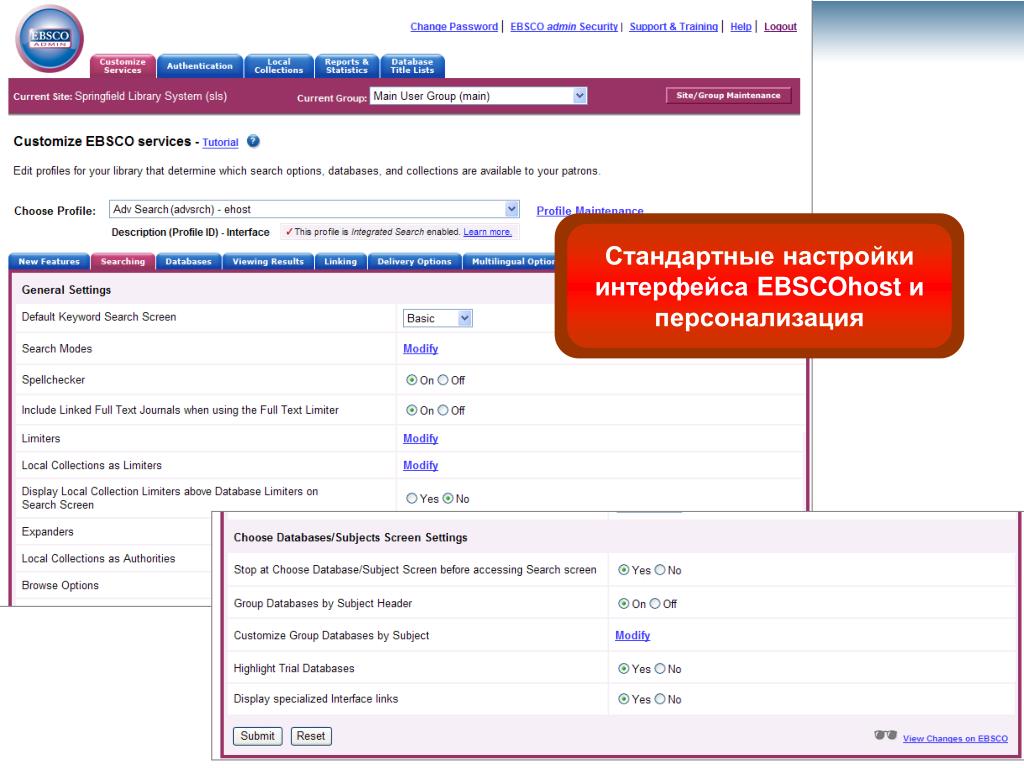Click the glasses icon beside View Changes

pyautogui.click(x=885, y=735)
